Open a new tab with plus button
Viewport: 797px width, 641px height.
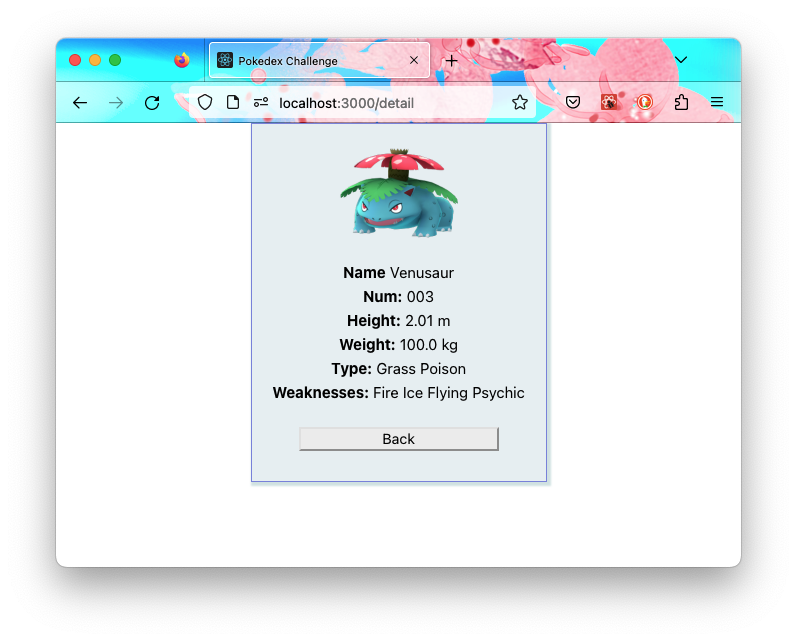point(451,61)
